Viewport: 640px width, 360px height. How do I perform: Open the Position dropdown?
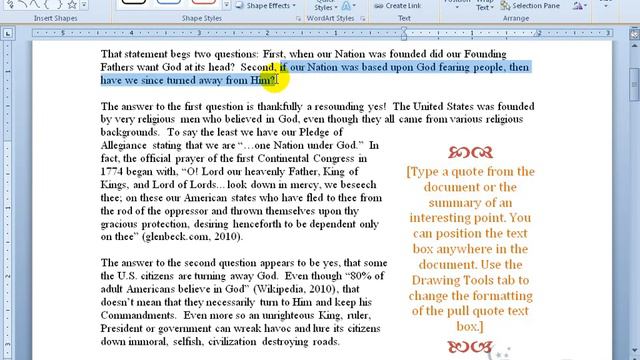[x=457, y=5]
